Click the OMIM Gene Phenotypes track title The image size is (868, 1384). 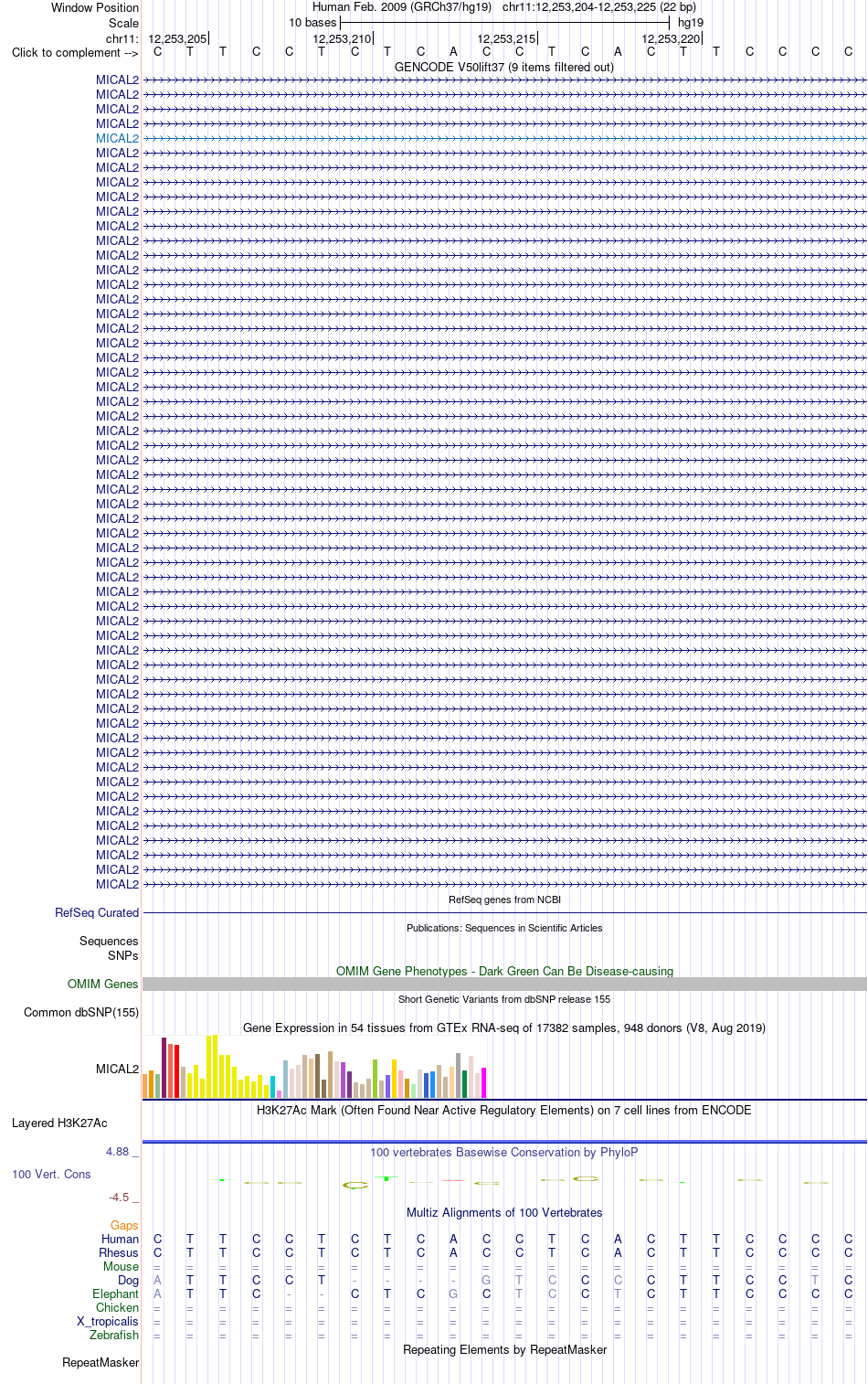[x=504, y=971]
